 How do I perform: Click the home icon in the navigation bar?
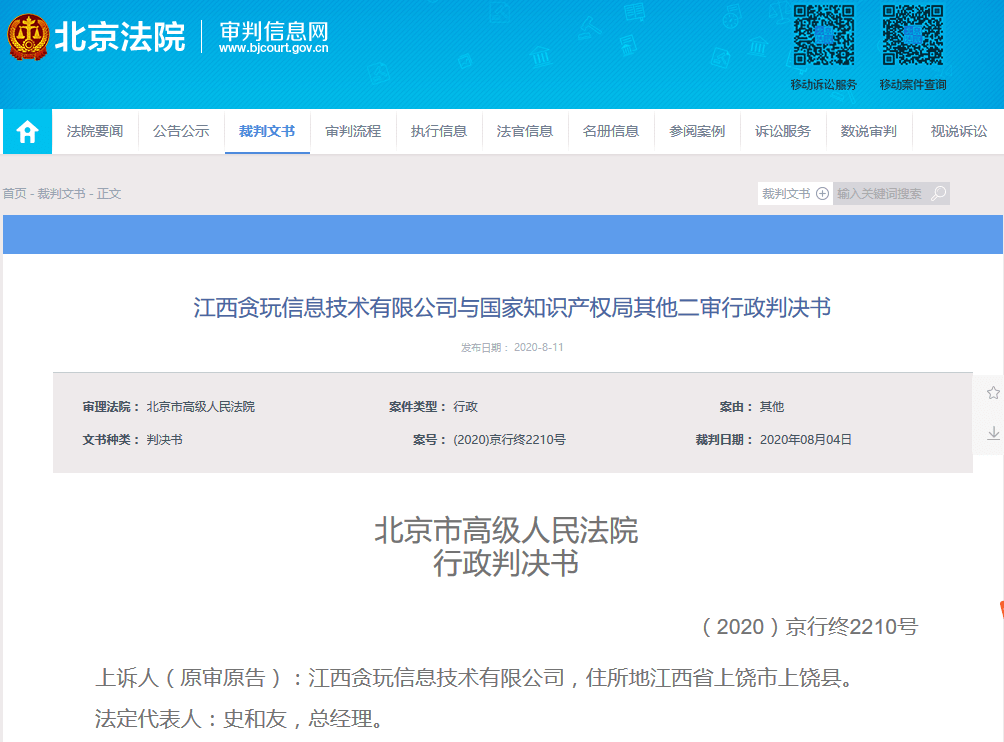pos(26,131)
